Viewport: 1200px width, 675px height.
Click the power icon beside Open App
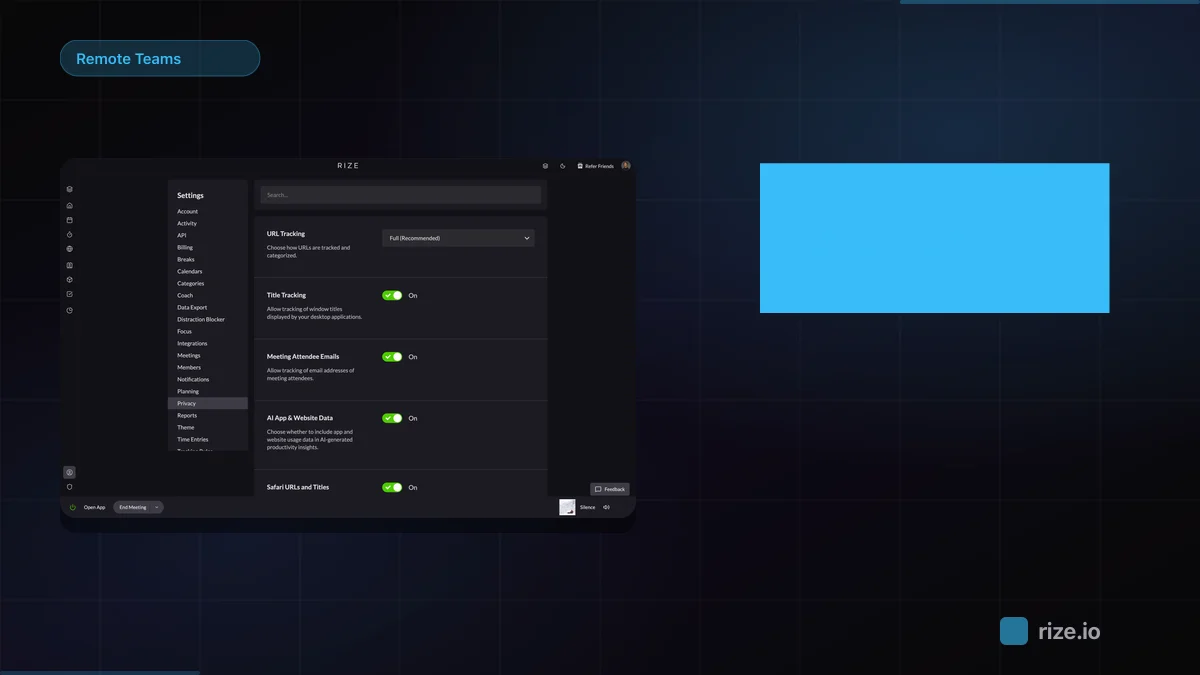click(70, 507)
